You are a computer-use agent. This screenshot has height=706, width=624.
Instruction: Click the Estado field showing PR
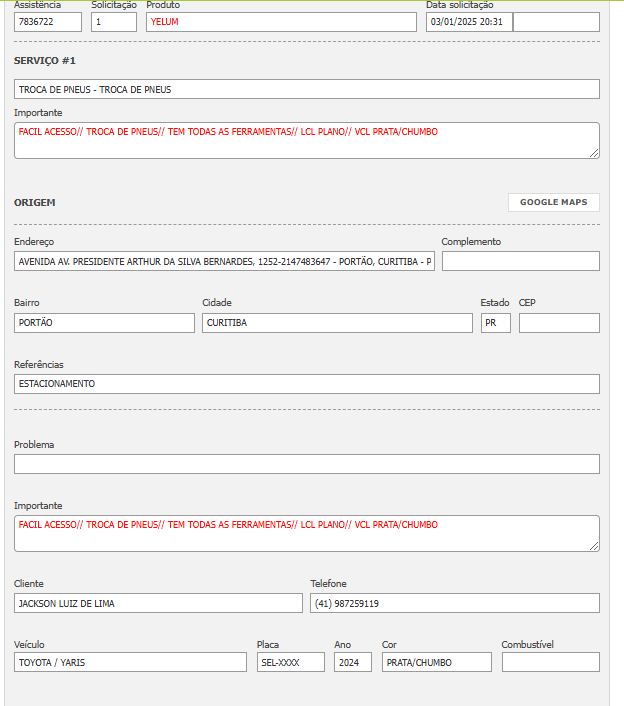tap(495, 323)
